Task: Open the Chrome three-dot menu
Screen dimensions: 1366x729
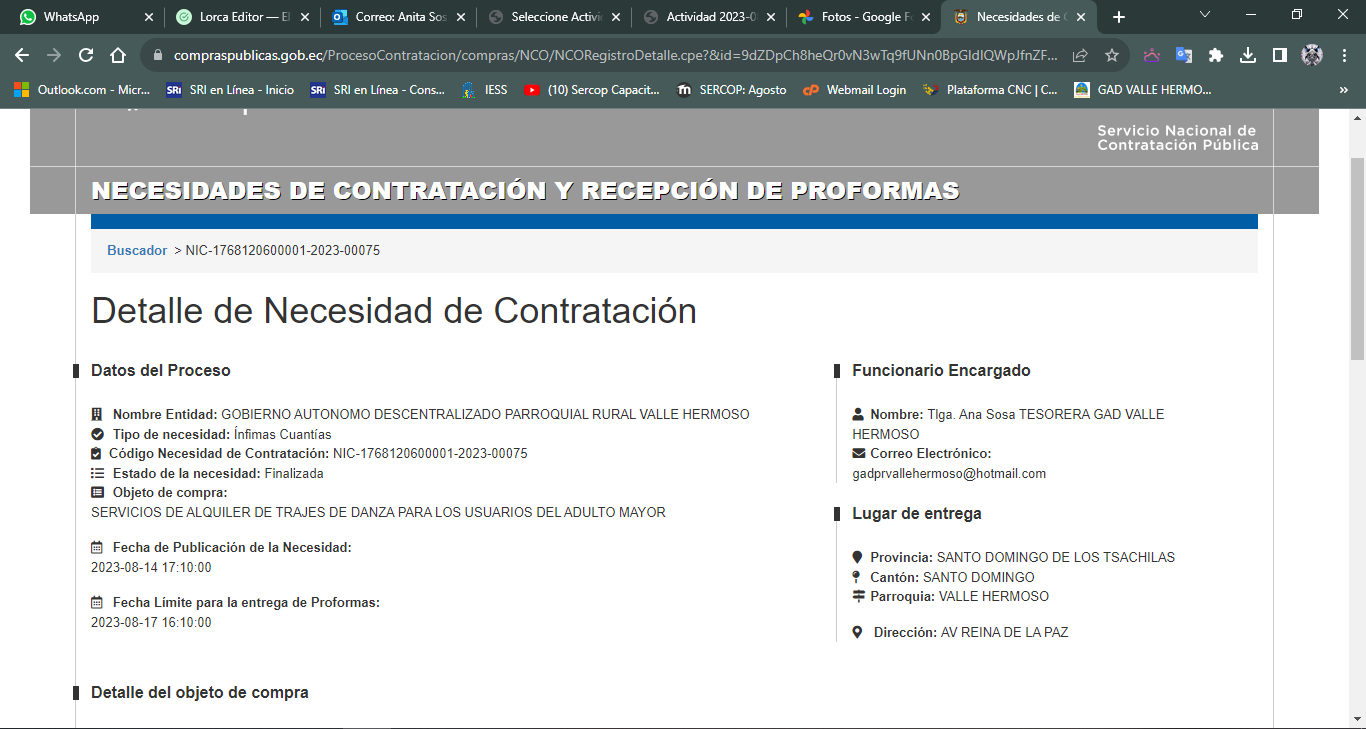Action: coord(1345,56)
